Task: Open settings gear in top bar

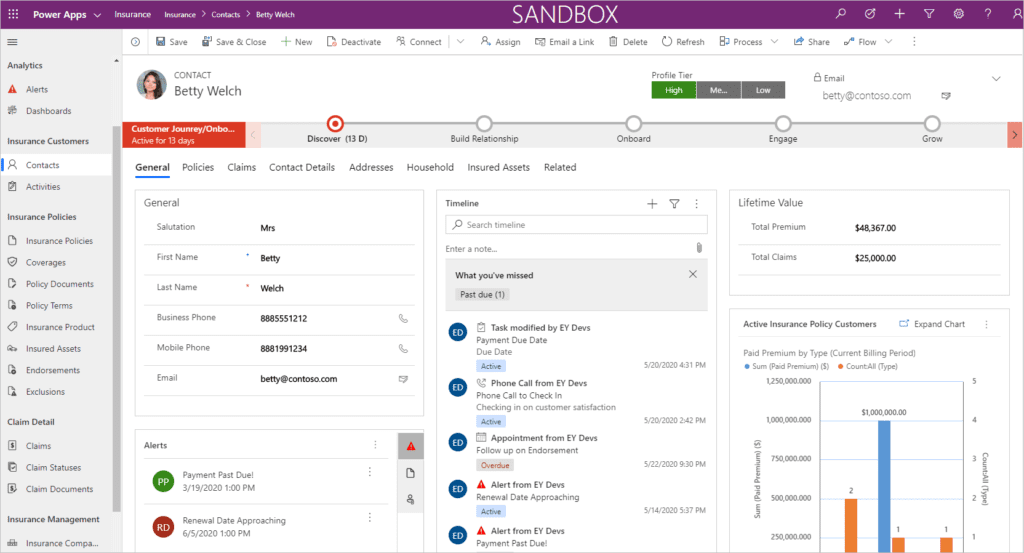Action: click(x=958, y=14)
